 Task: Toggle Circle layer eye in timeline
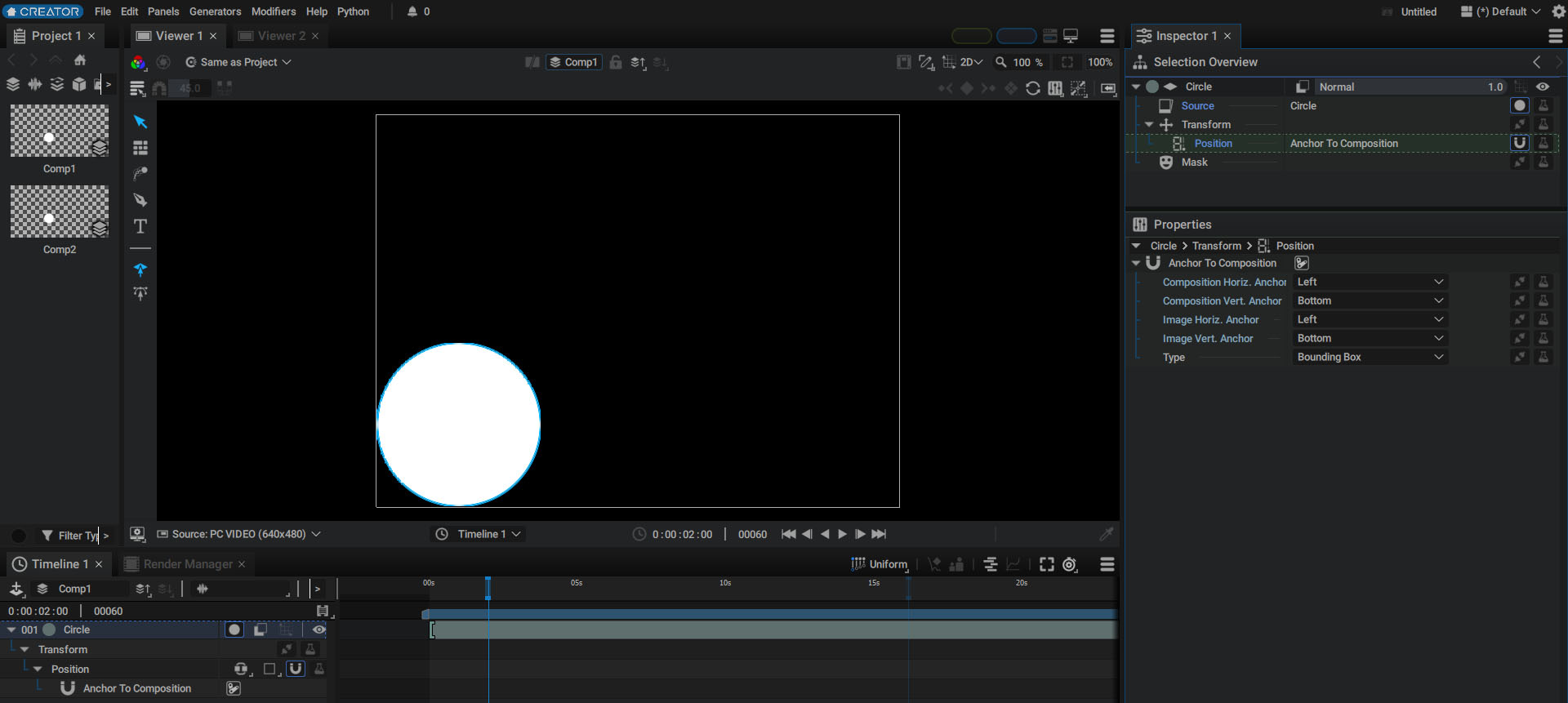pyautogui.click(x=319, y=630)
